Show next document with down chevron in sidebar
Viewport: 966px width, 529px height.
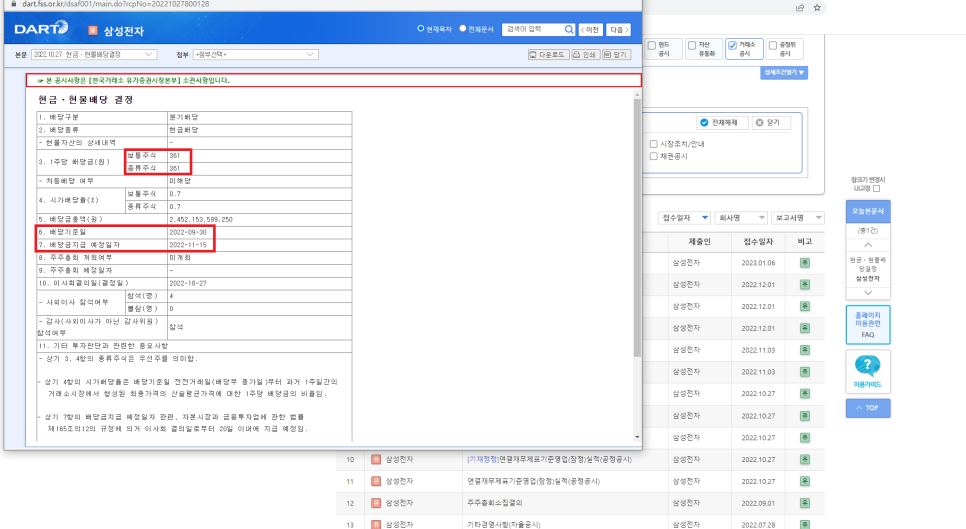pos(868,293)
